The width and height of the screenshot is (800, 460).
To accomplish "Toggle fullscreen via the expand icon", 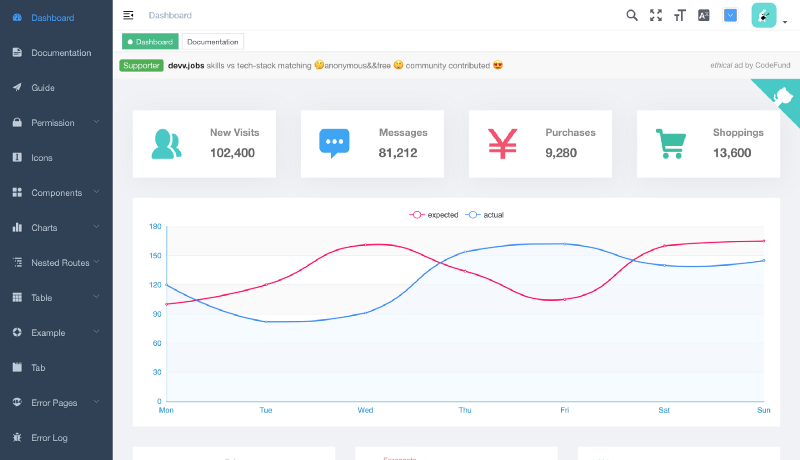I will coord(656,15).
